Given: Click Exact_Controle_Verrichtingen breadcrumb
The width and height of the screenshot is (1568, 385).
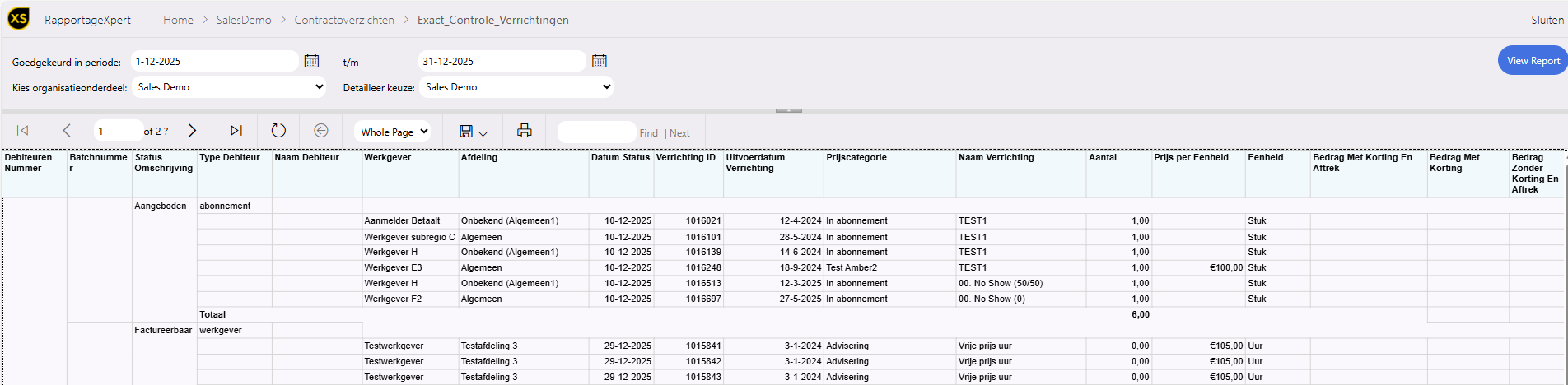Looking at the screenshot, I should [x=493, y=20].
